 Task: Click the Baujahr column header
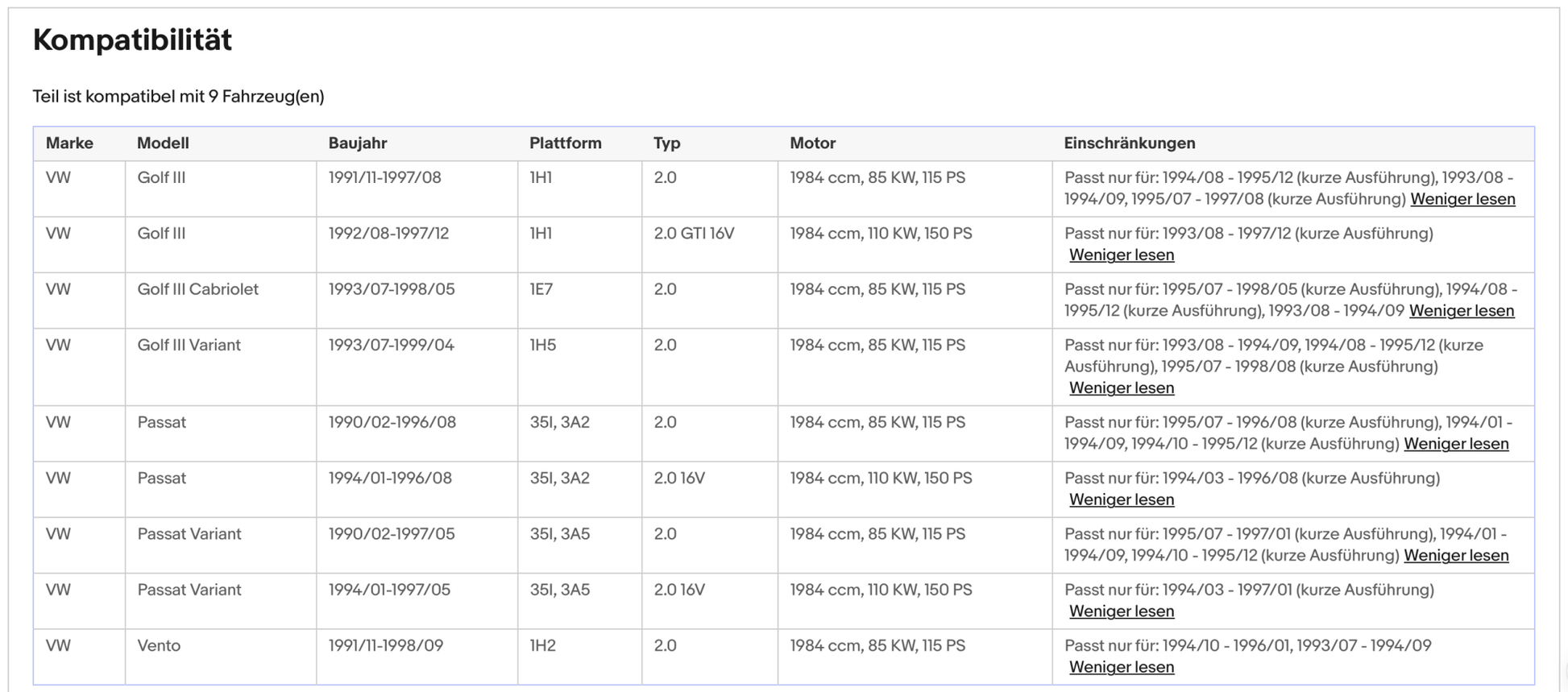357,143
